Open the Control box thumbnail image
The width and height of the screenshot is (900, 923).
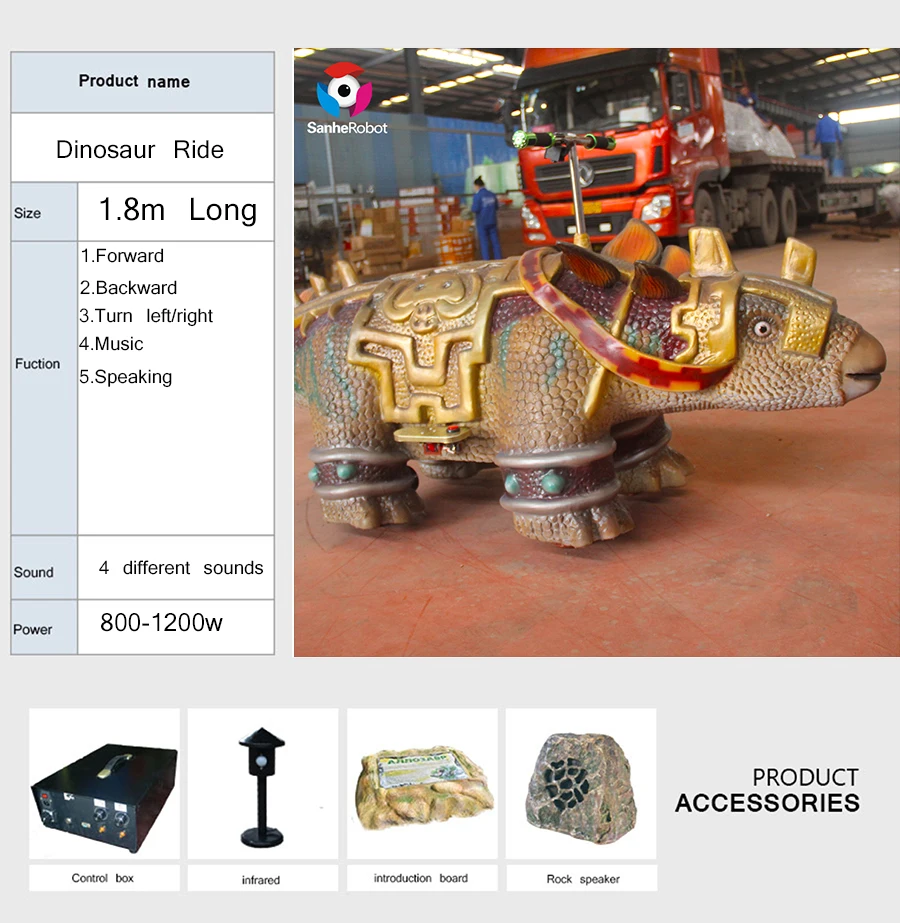105,783
